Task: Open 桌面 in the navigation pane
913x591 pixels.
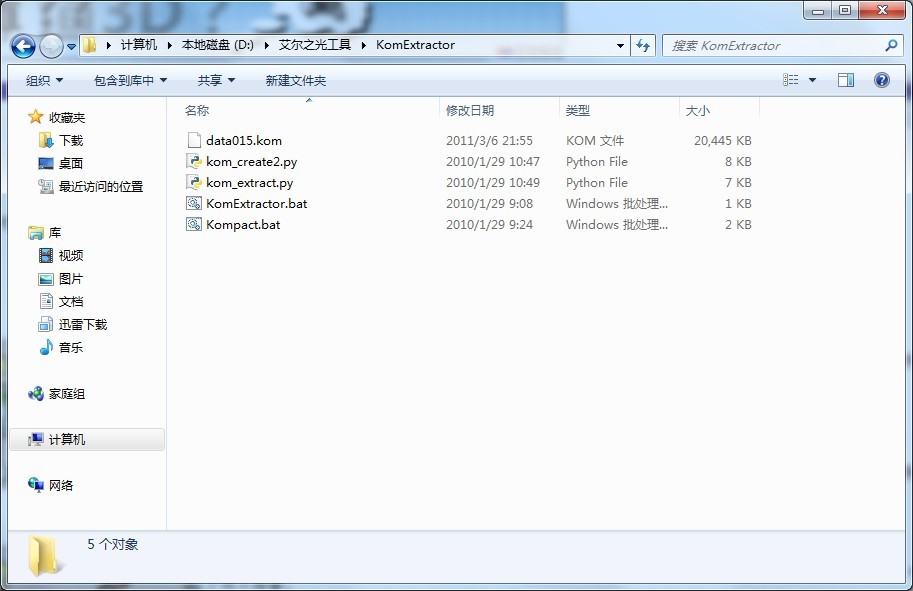Action: (x=71, y=164)
